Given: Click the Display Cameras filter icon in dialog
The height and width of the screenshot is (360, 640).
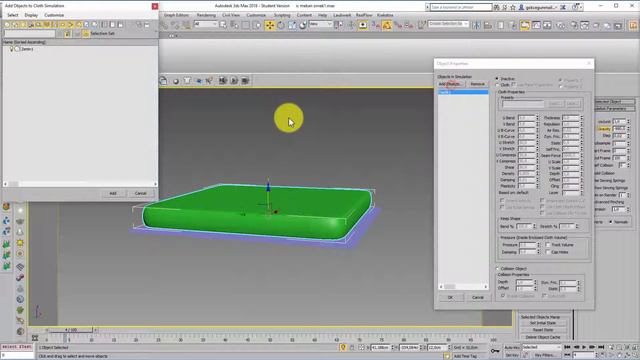Looking at the screenshot, I should [x=31, y=24].
